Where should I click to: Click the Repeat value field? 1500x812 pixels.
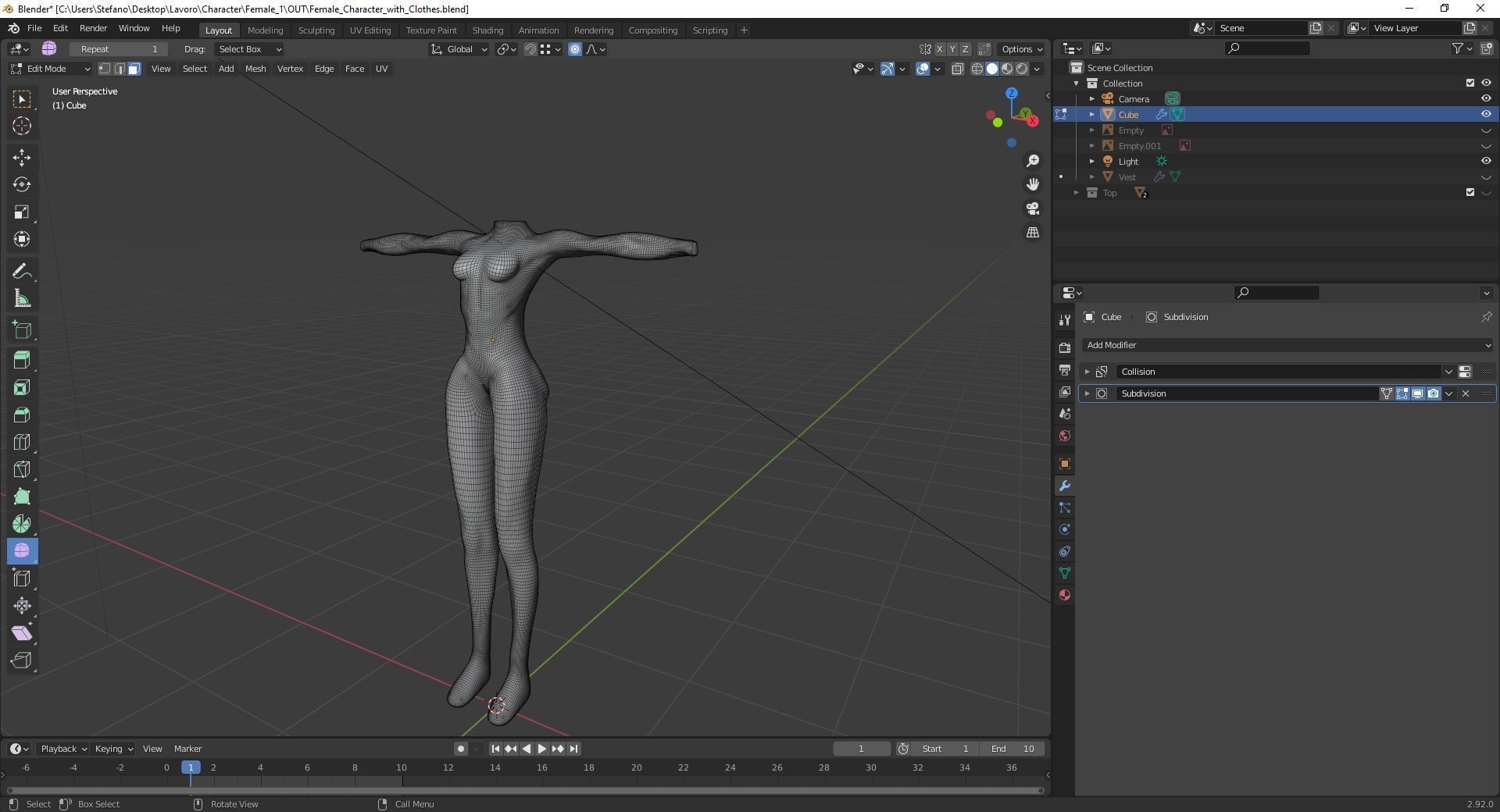click(x=118, y=49)
